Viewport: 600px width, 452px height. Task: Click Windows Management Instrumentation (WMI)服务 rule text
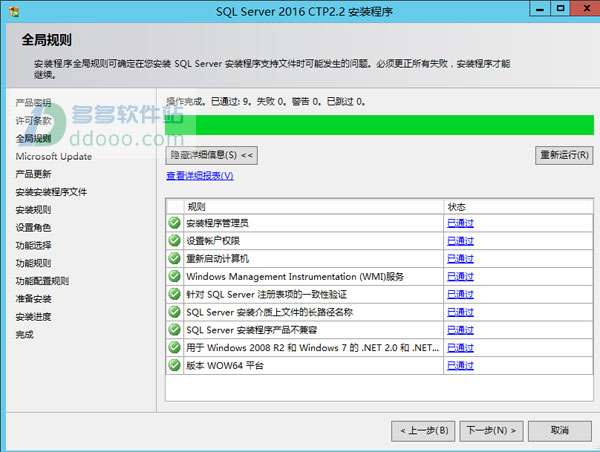[295, 276]
